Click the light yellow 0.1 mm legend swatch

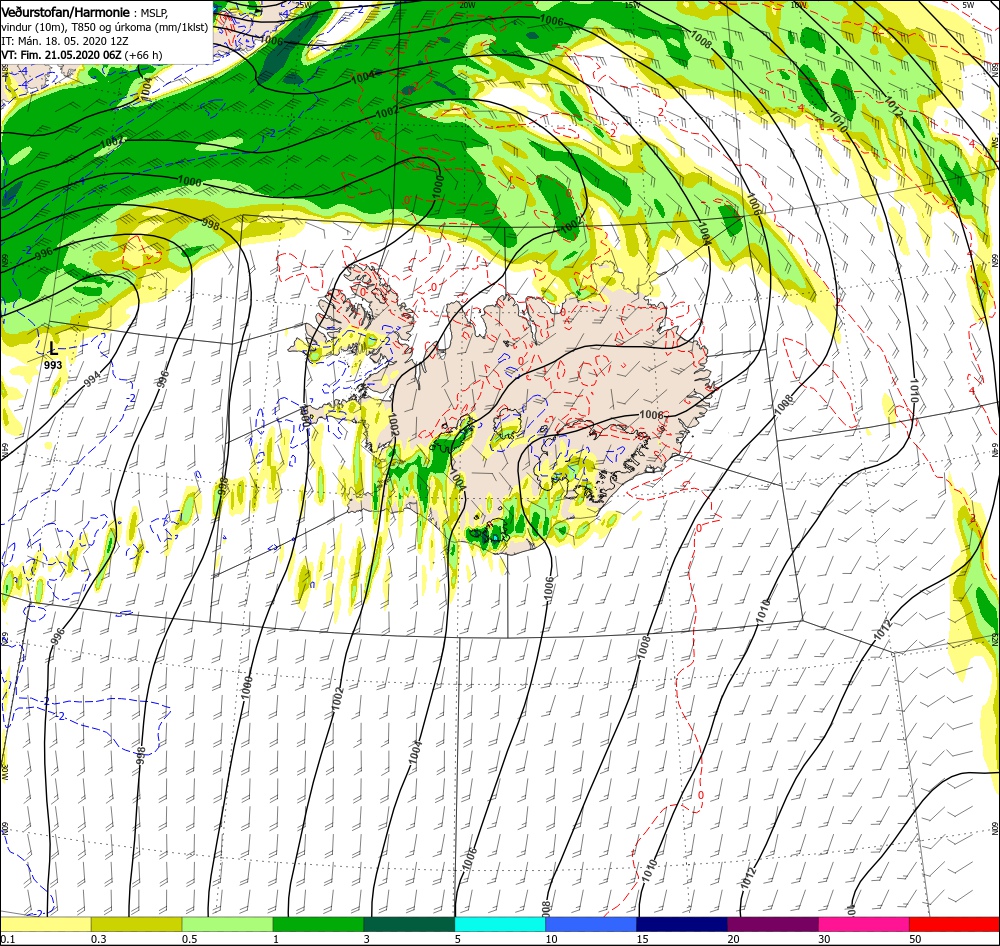pos(46,924)
